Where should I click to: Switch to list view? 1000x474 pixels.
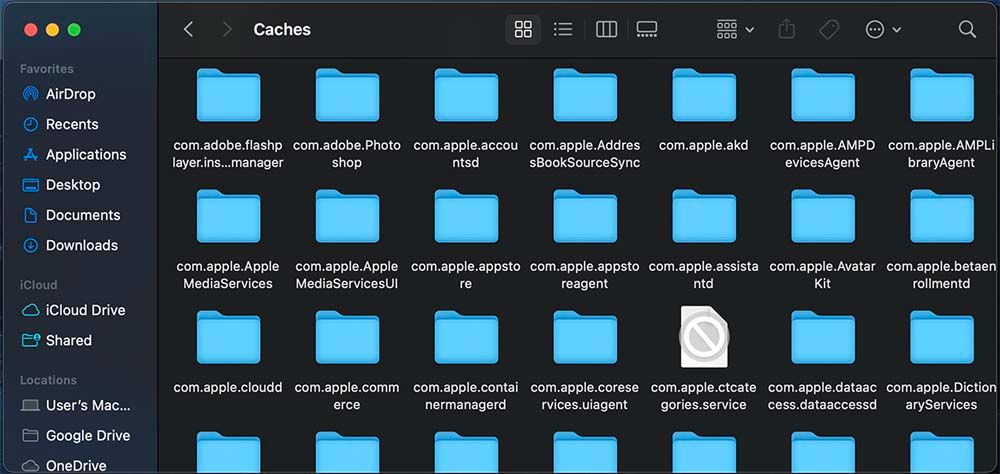[x=562, y=29]
